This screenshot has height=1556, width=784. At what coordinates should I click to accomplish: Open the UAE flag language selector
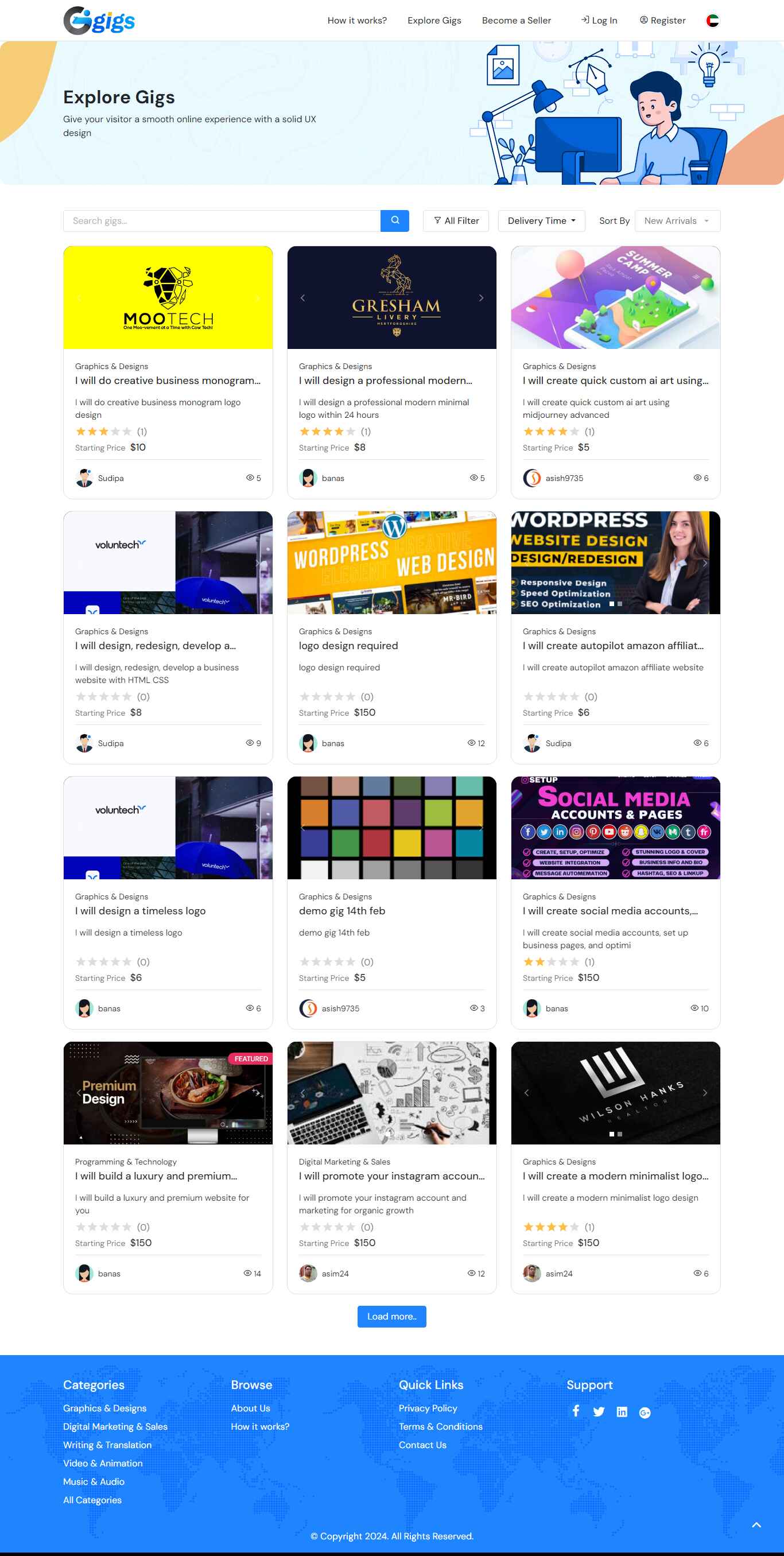click(x=712, y=21)
